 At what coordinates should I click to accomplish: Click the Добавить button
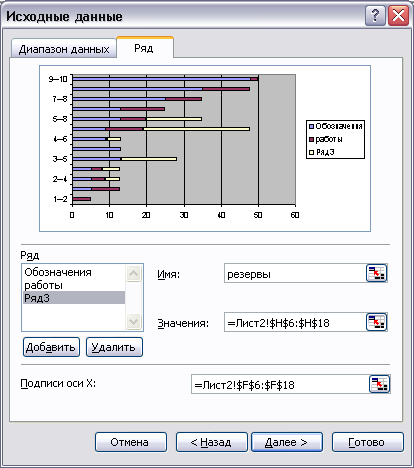coord(51,347)
